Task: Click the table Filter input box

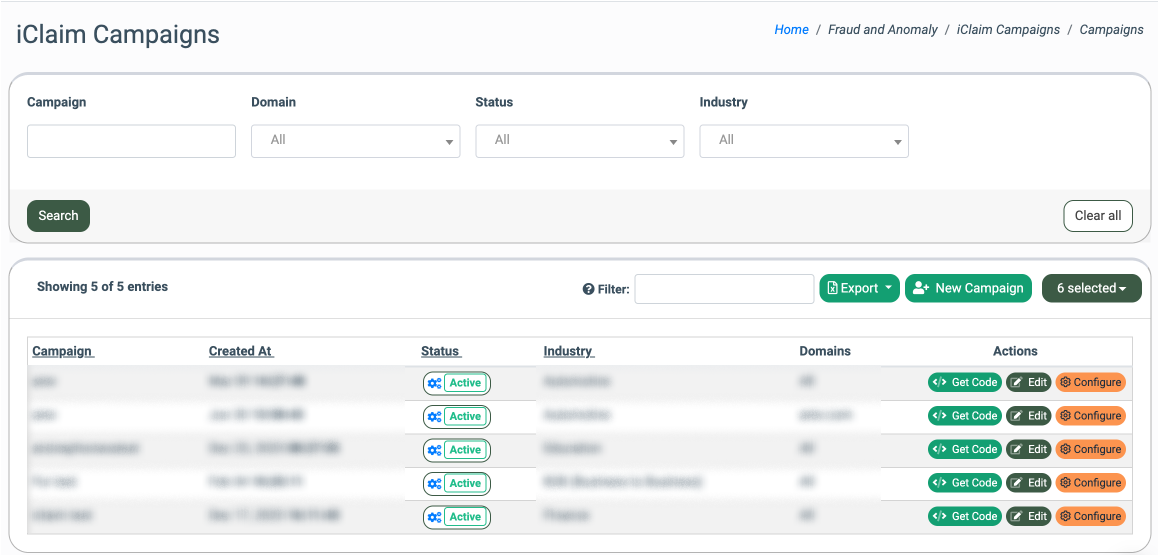Action: tap(724, 289)
